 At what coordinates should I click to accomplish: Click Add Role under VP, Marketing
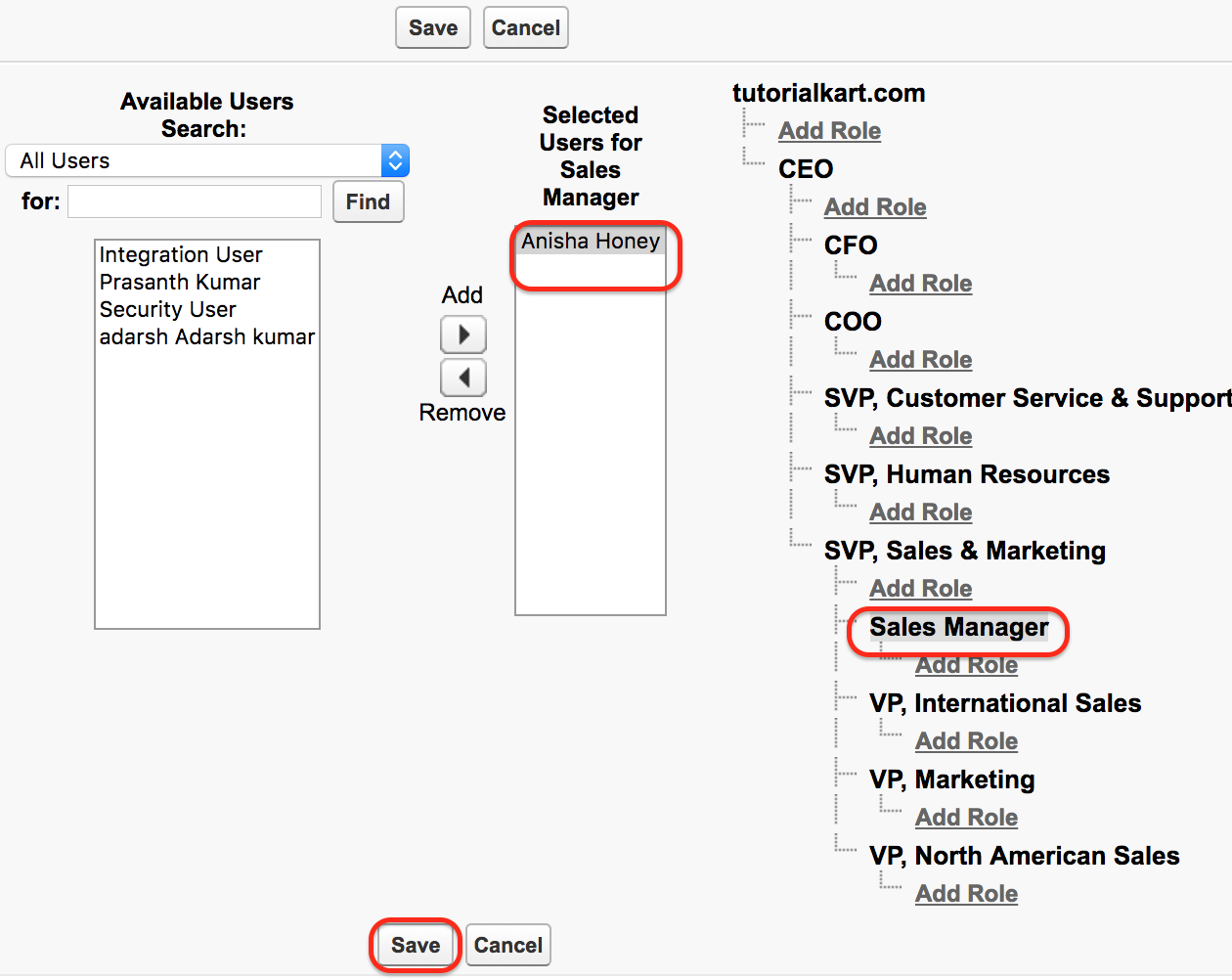(x=967, y=817)
